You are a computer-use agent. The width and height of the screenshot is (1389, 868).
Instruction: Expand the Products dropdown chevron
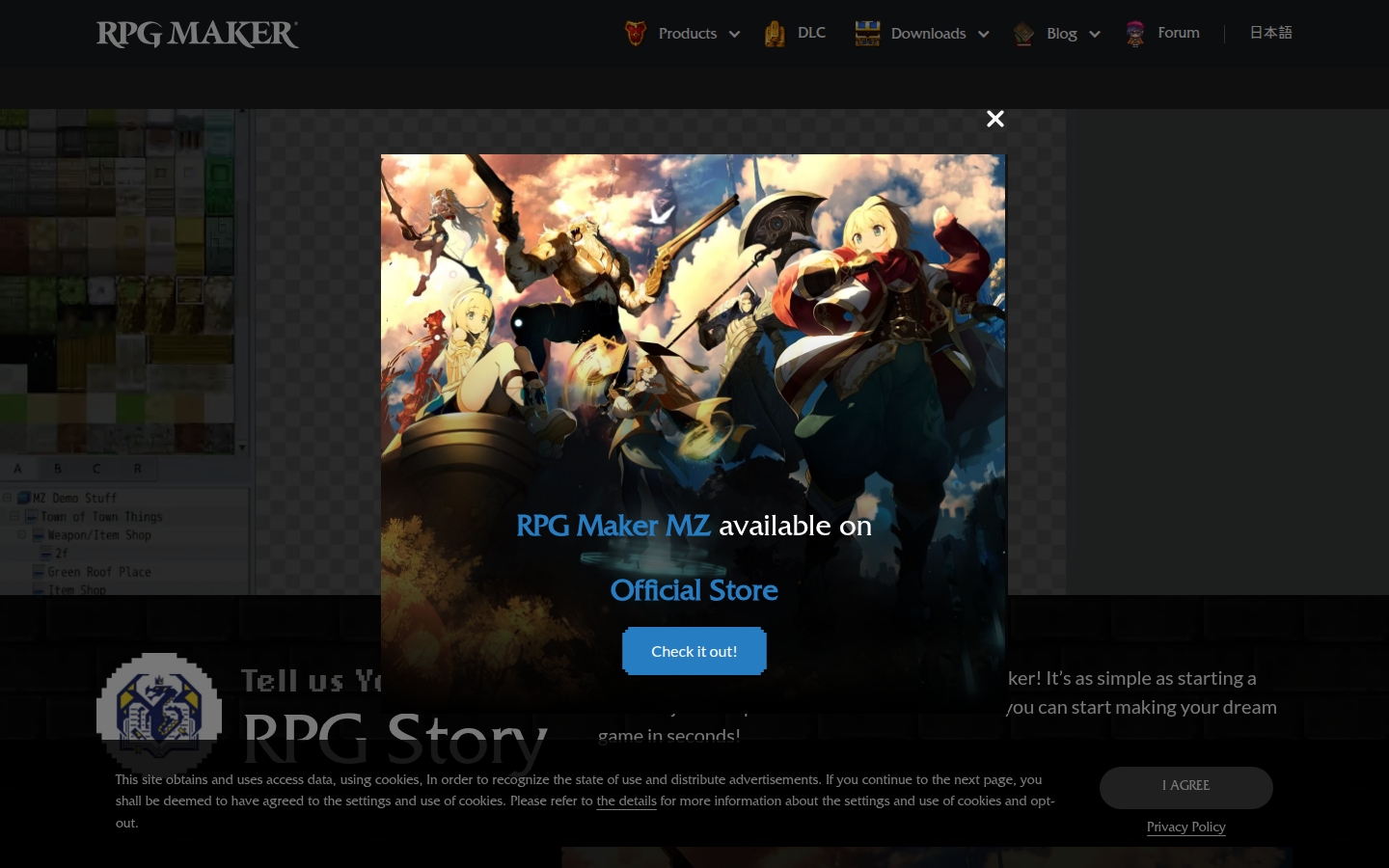[735, 35]
